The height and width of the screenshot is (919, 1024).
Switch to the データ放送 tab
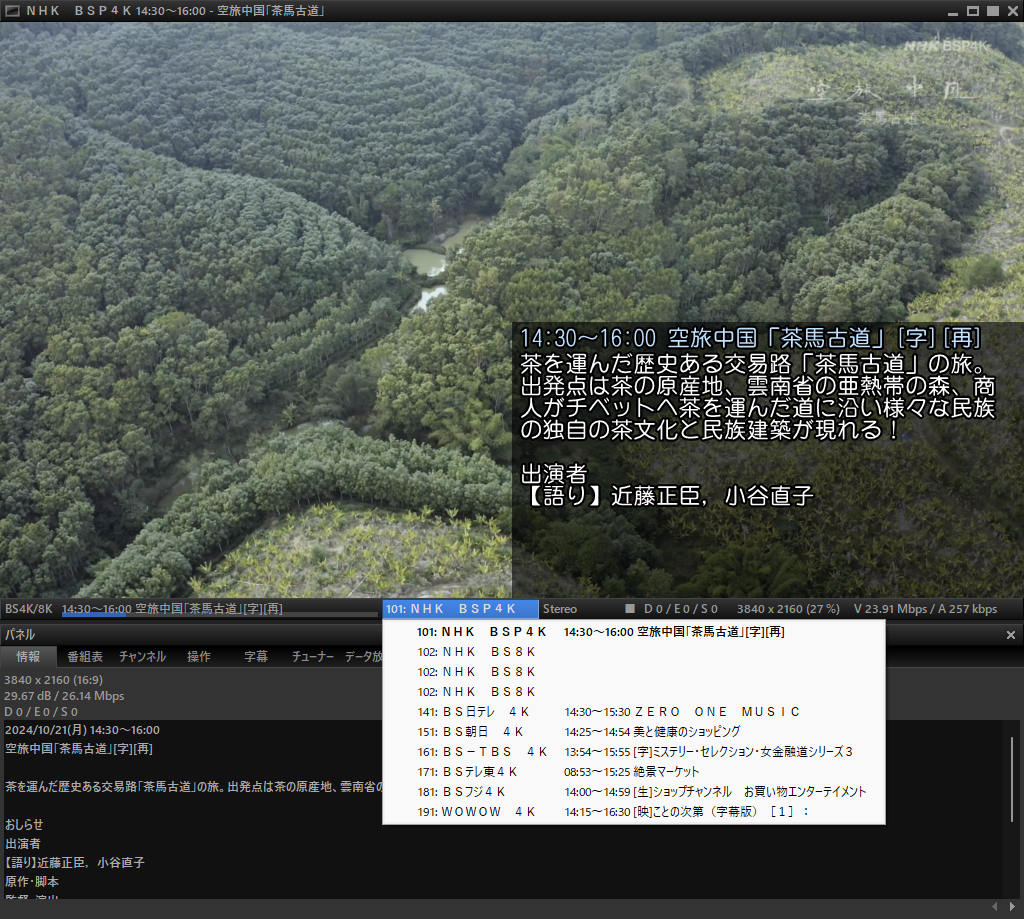[x=363, y=656]
